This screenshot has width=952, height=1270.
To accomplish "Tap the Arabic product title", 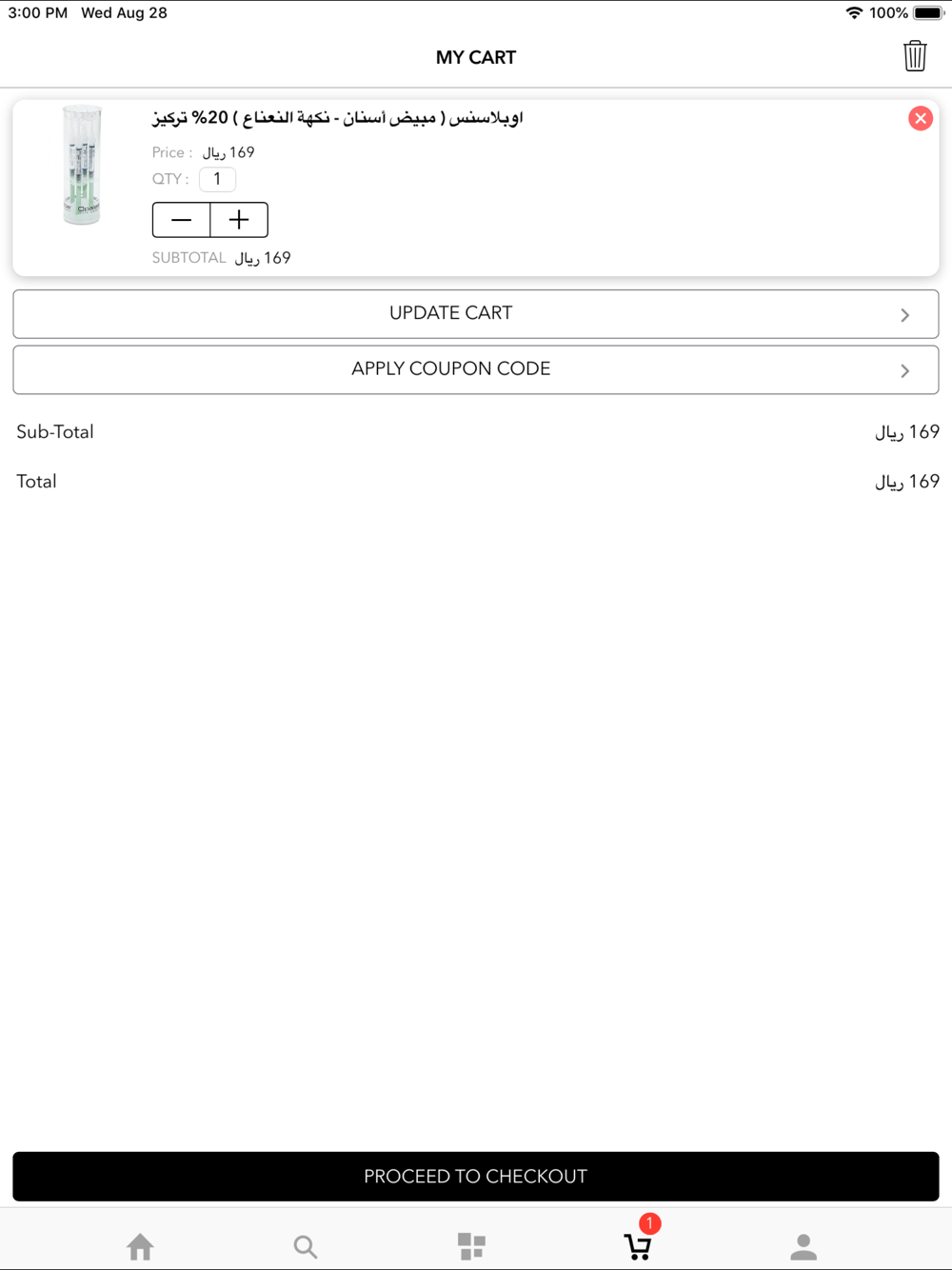I will pos(338,118).
